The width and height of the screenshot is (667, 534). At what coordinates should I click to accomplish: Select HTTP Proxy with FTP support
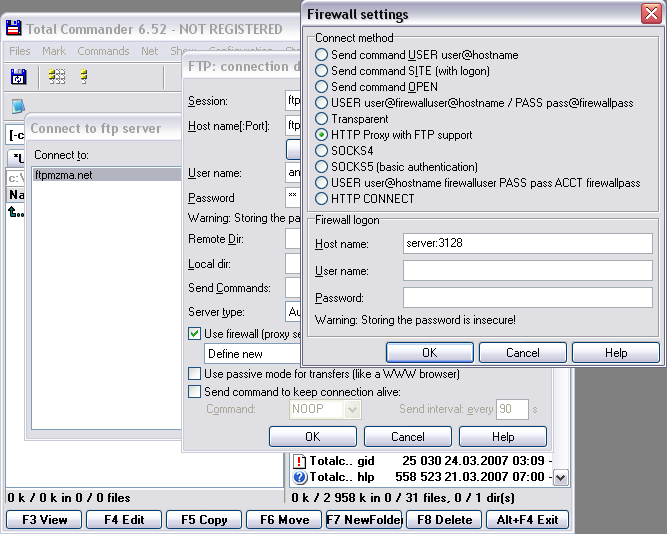click(x=322, y=134)
